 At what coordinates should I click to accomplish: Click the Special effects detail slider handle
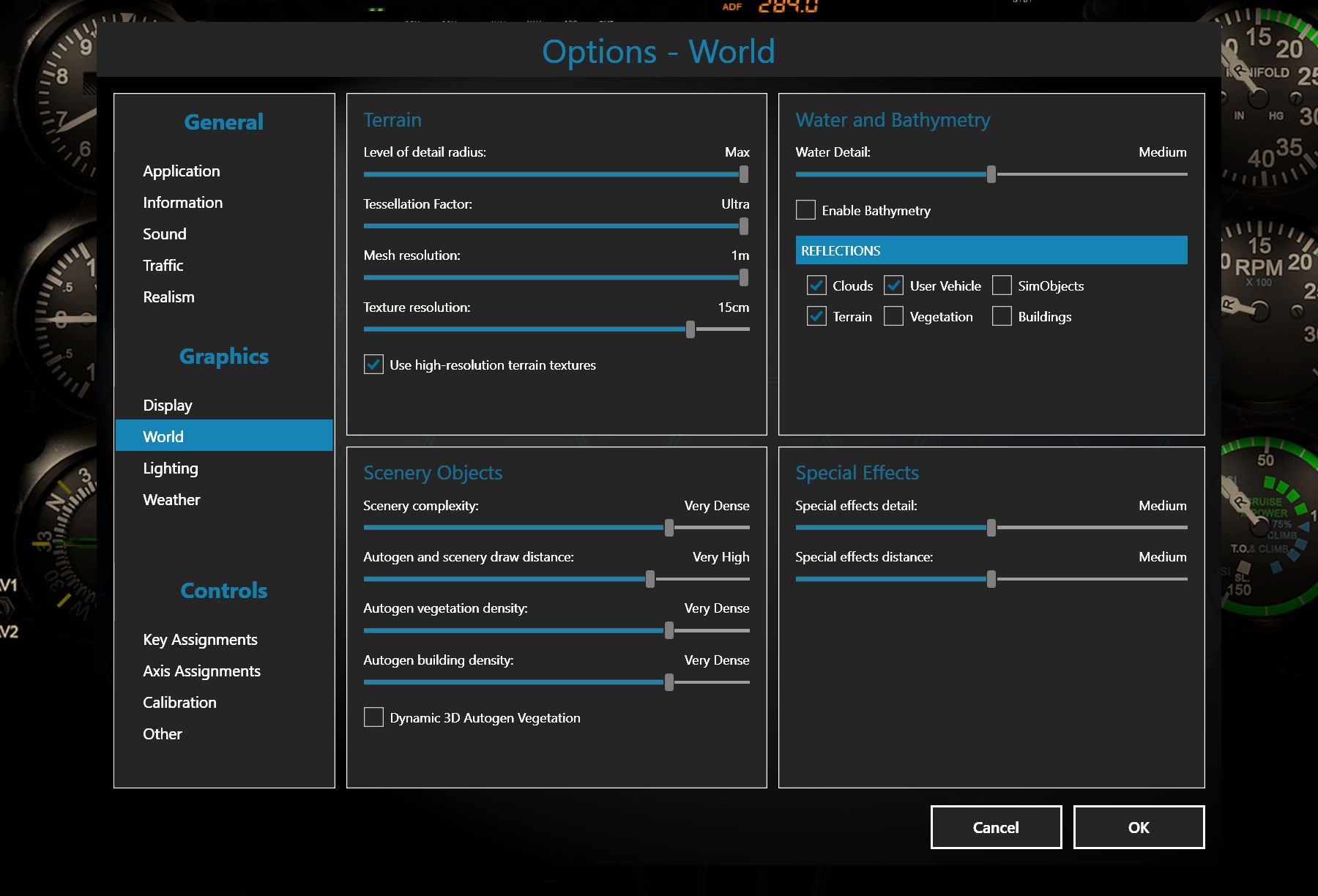pos(991,528)
